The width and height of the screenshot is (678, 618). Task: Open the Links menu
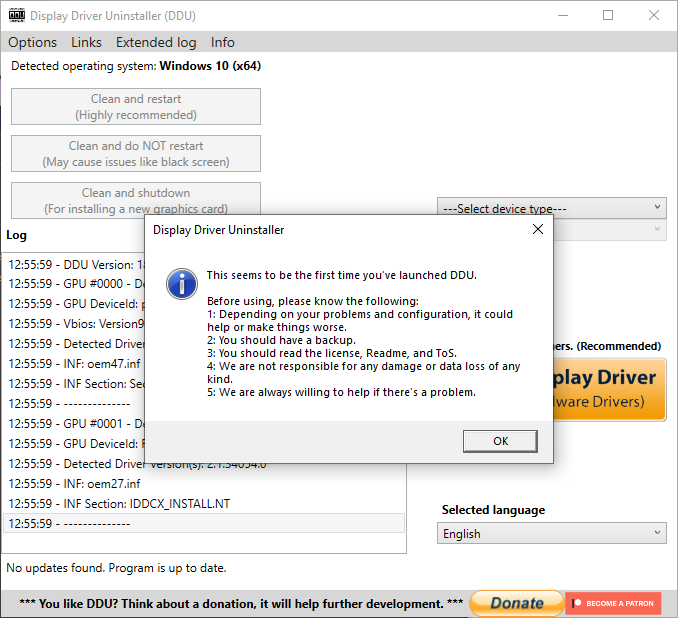pos(86,42)
